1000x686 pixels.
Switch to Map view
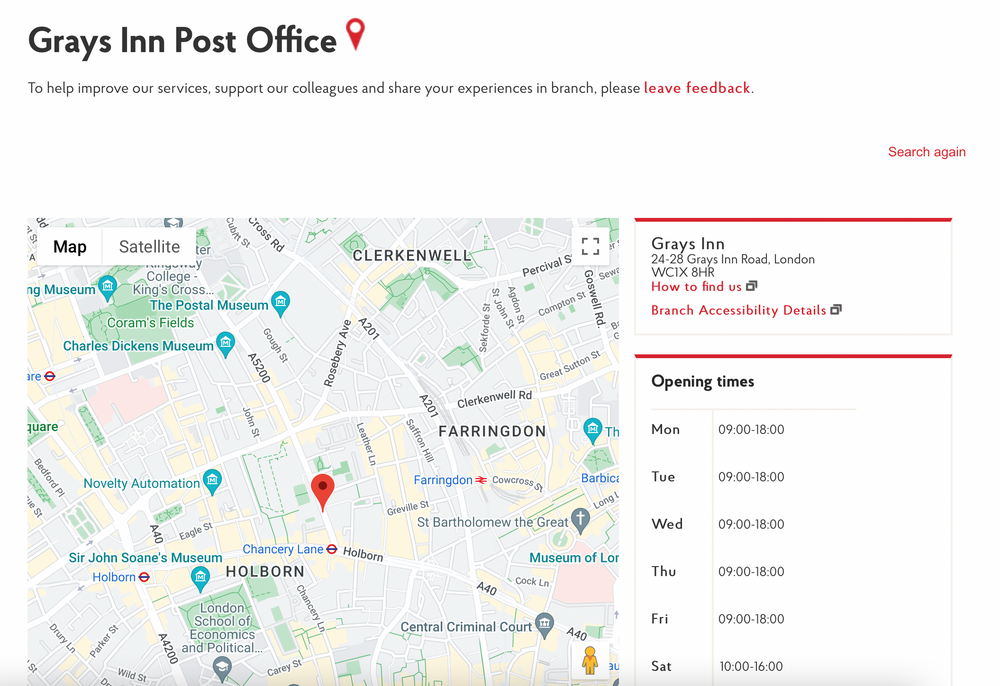point(70,247)
